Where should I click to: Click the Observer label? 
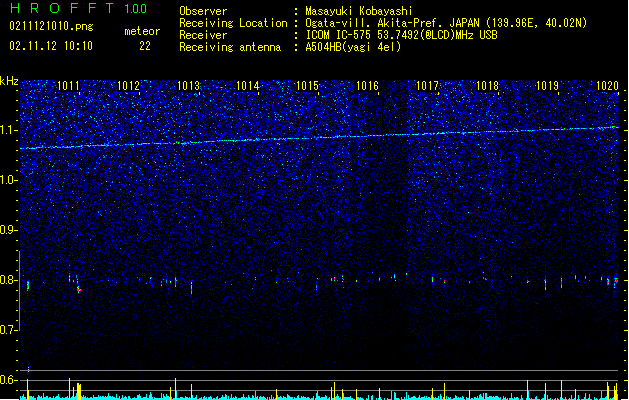(x=203, y=11)
